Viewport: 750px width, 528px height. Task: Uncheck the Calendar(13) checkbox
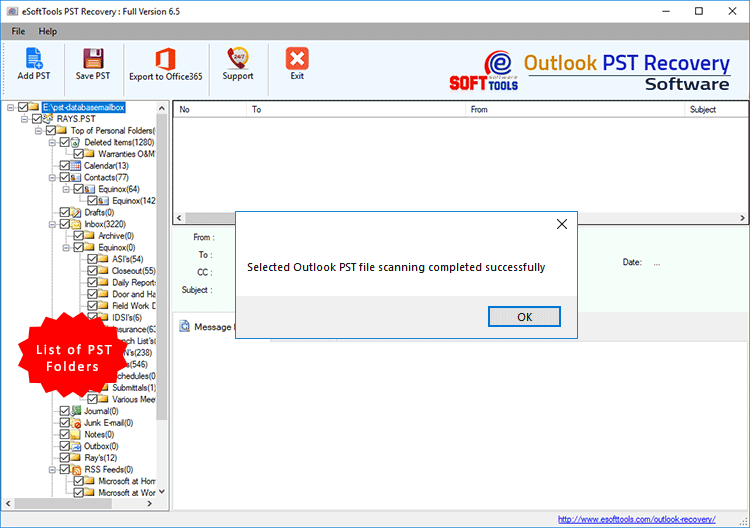click(65, 166)
